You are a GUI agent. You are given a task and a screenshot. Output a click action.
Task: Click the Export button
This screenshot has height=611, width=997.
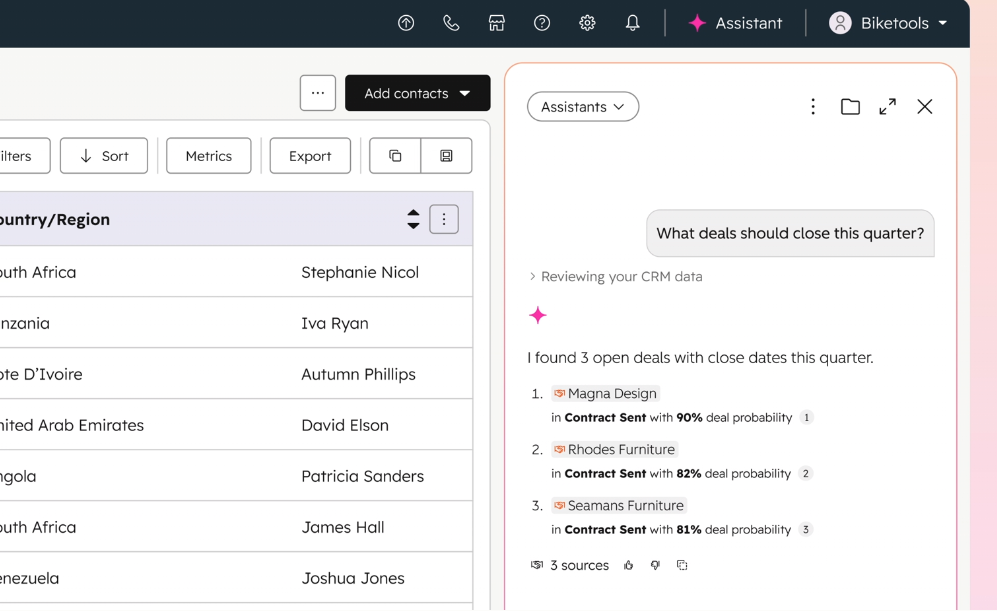(310, 156)
